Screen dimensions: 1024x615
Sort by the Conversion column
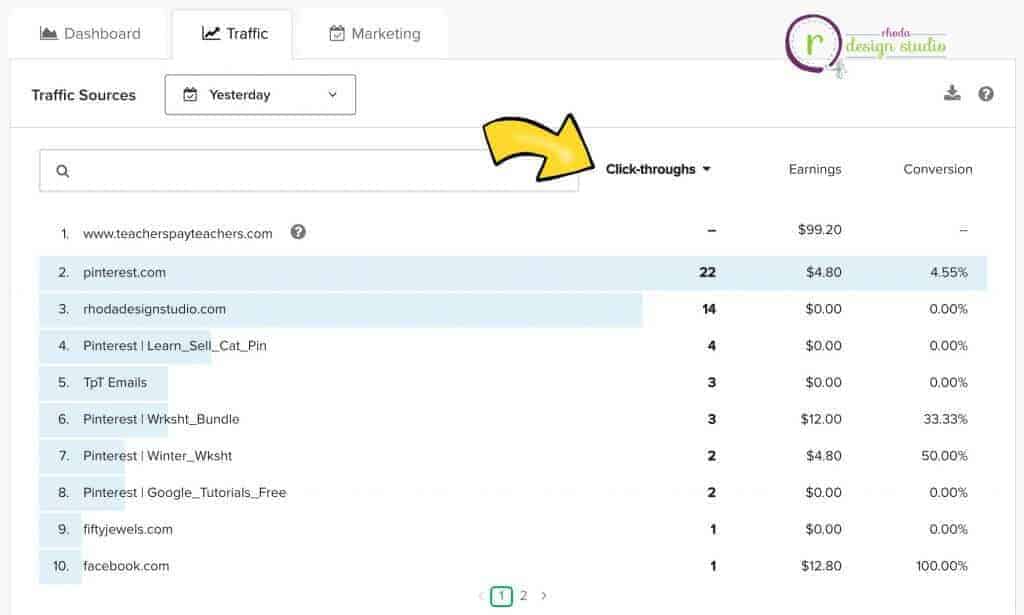(x=938, y=169)
